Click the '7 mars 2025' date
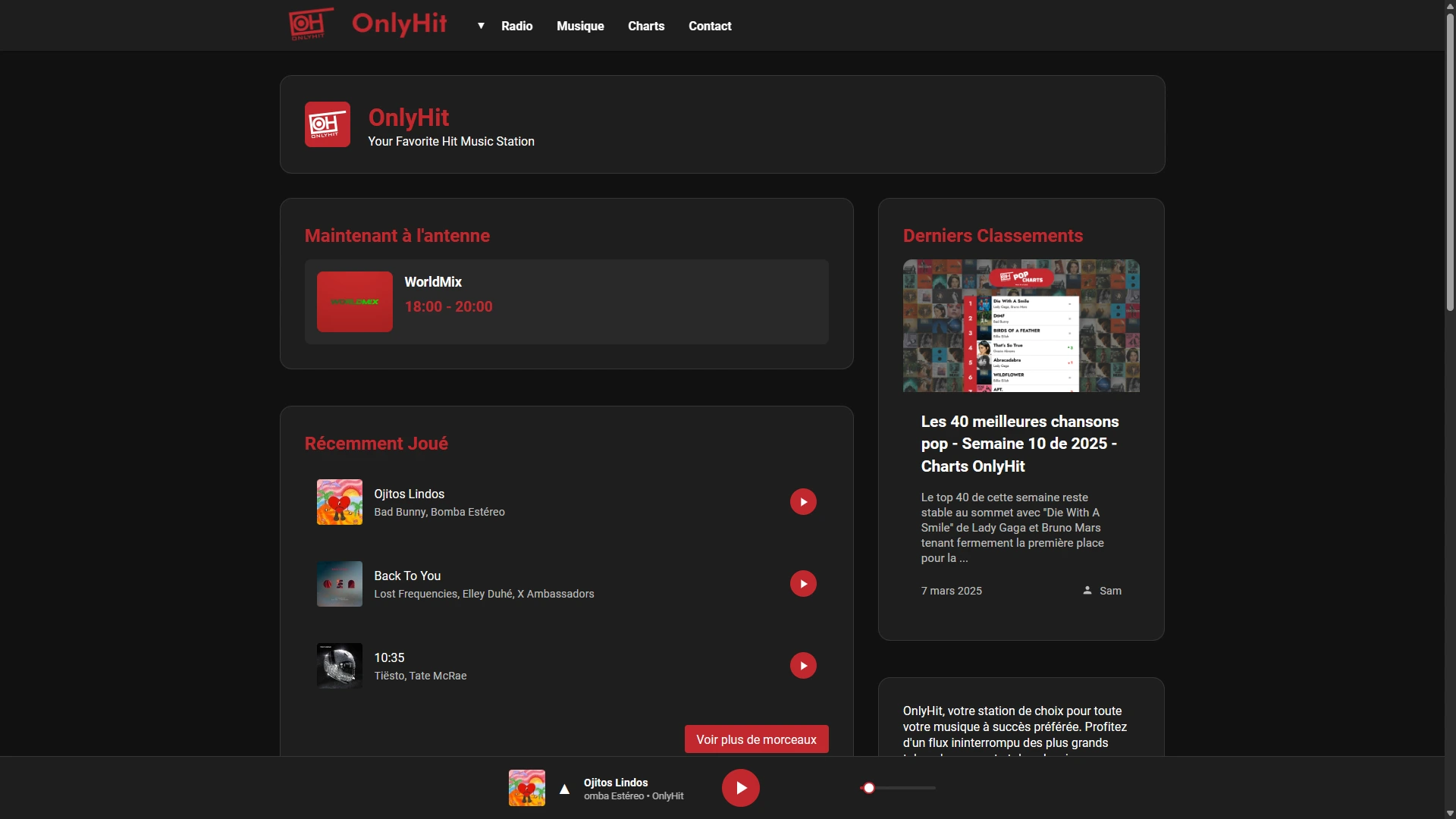The height and width of the screenshot is (819, 1456). click(951, 591)
